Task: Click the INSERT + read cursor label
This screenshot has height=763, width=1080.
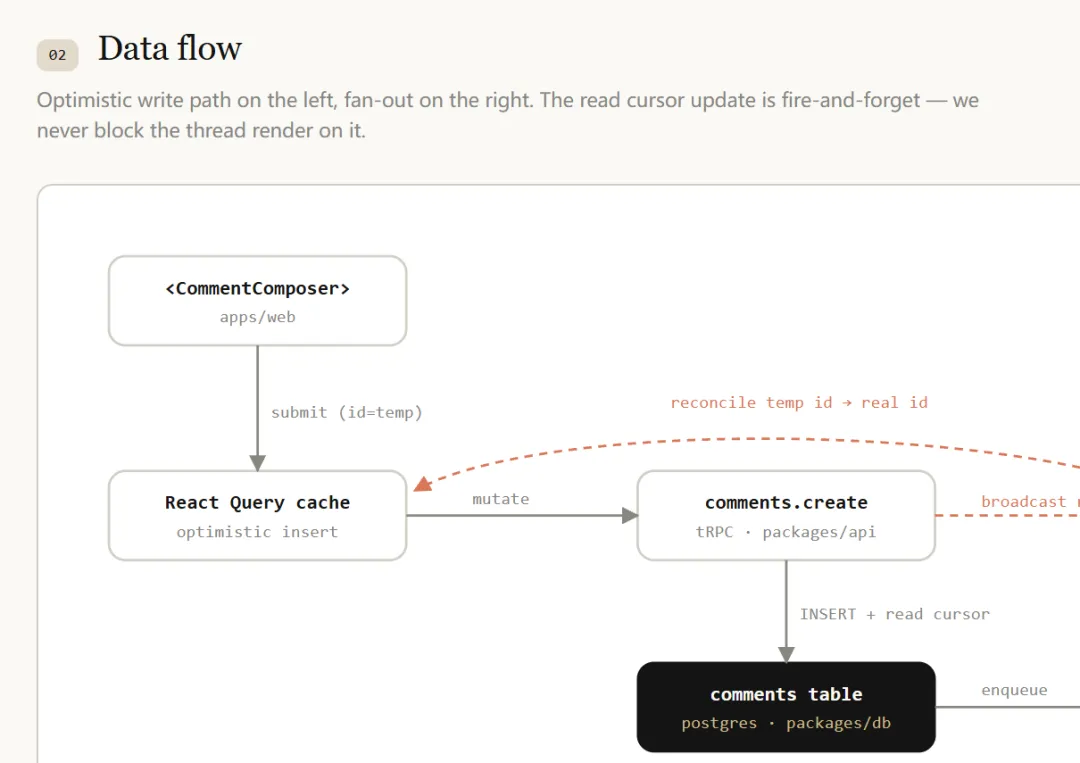Action: point(894,614)
